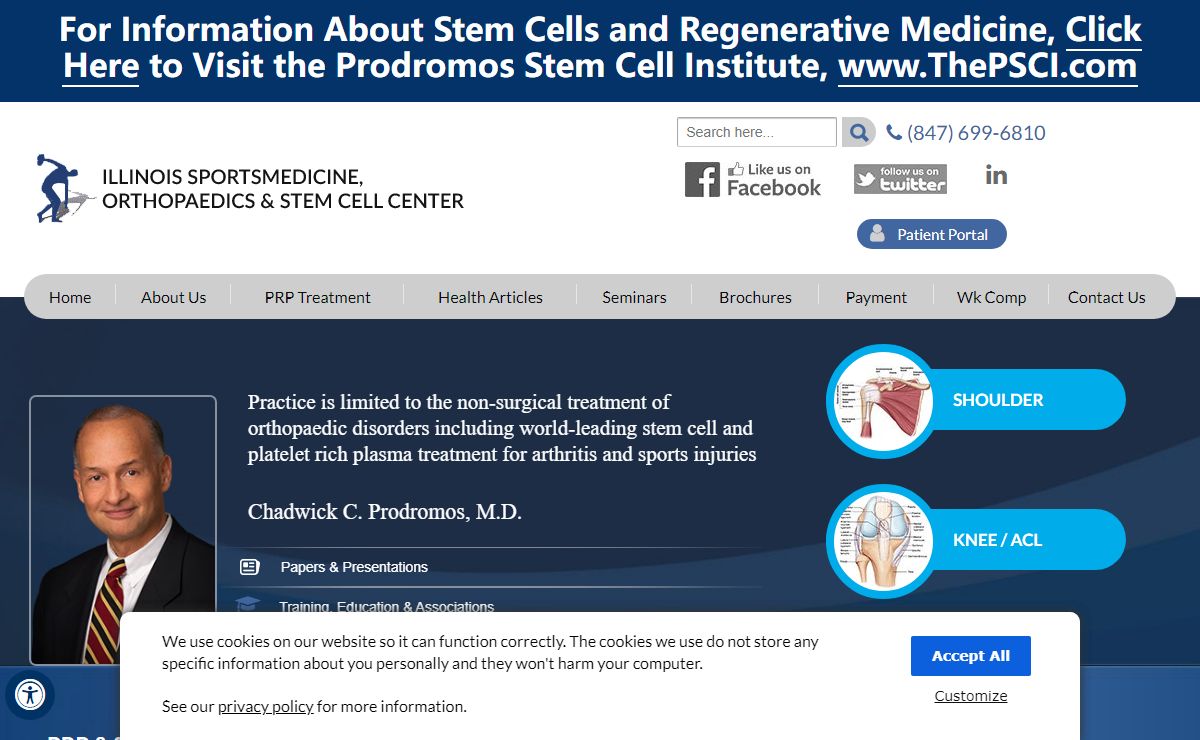The width and height of the screenshot is (1200, 740).
Task: Open the PRP Treatment menu
Action: tap(317, 297)
